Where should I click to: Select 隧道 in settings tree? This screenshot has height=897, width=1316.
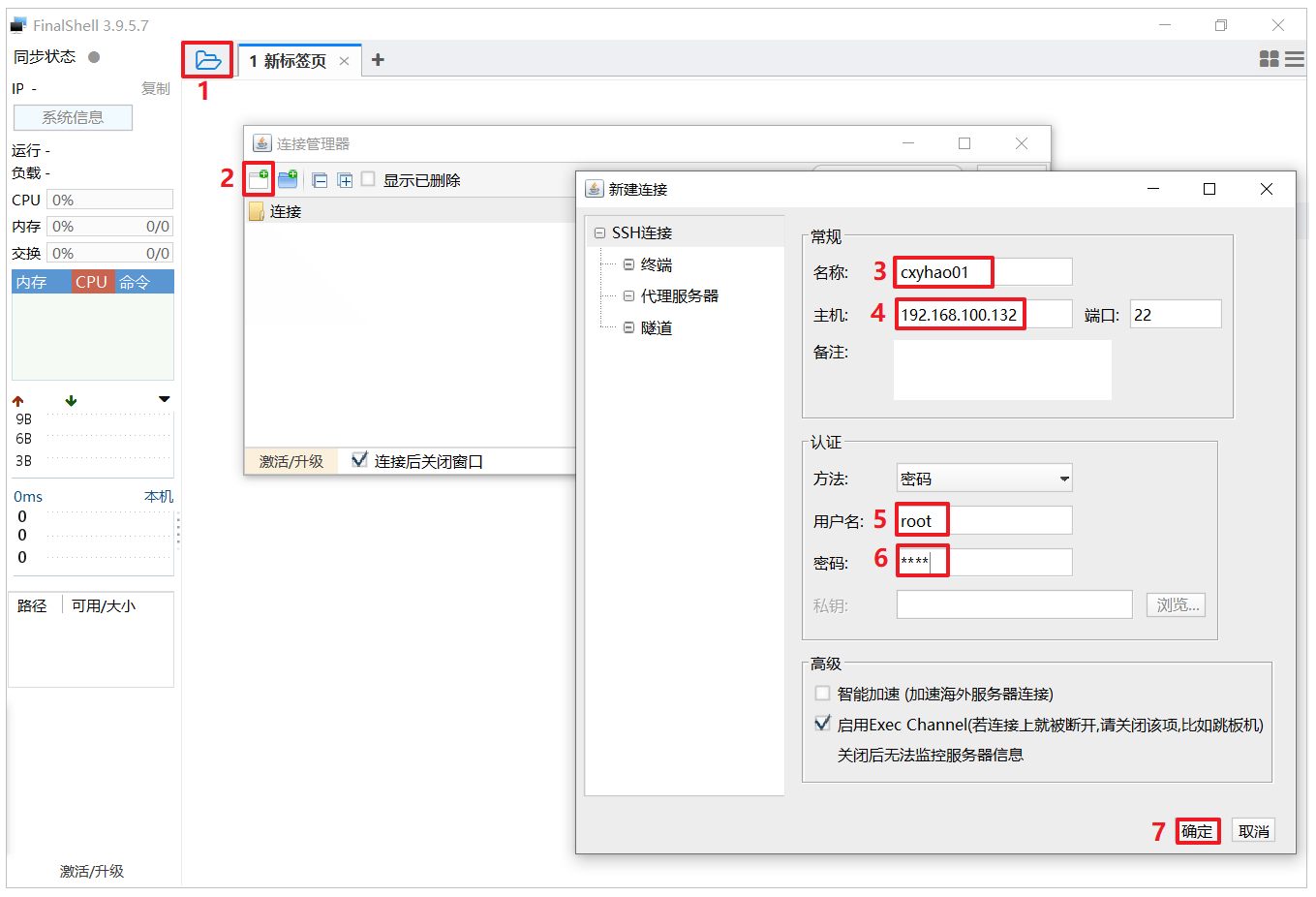(x=656, y=327)
